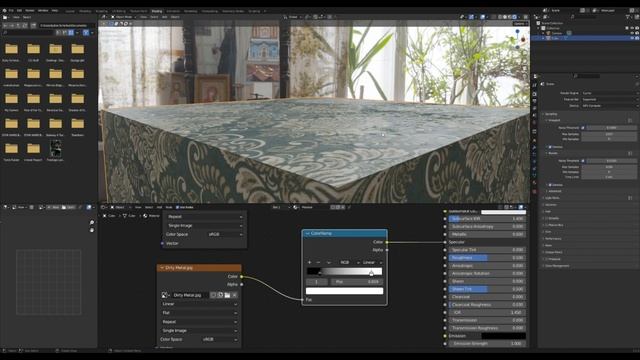
Task: Click Blender logo icon in top menu bar
Action: click(x=4, y=11)
